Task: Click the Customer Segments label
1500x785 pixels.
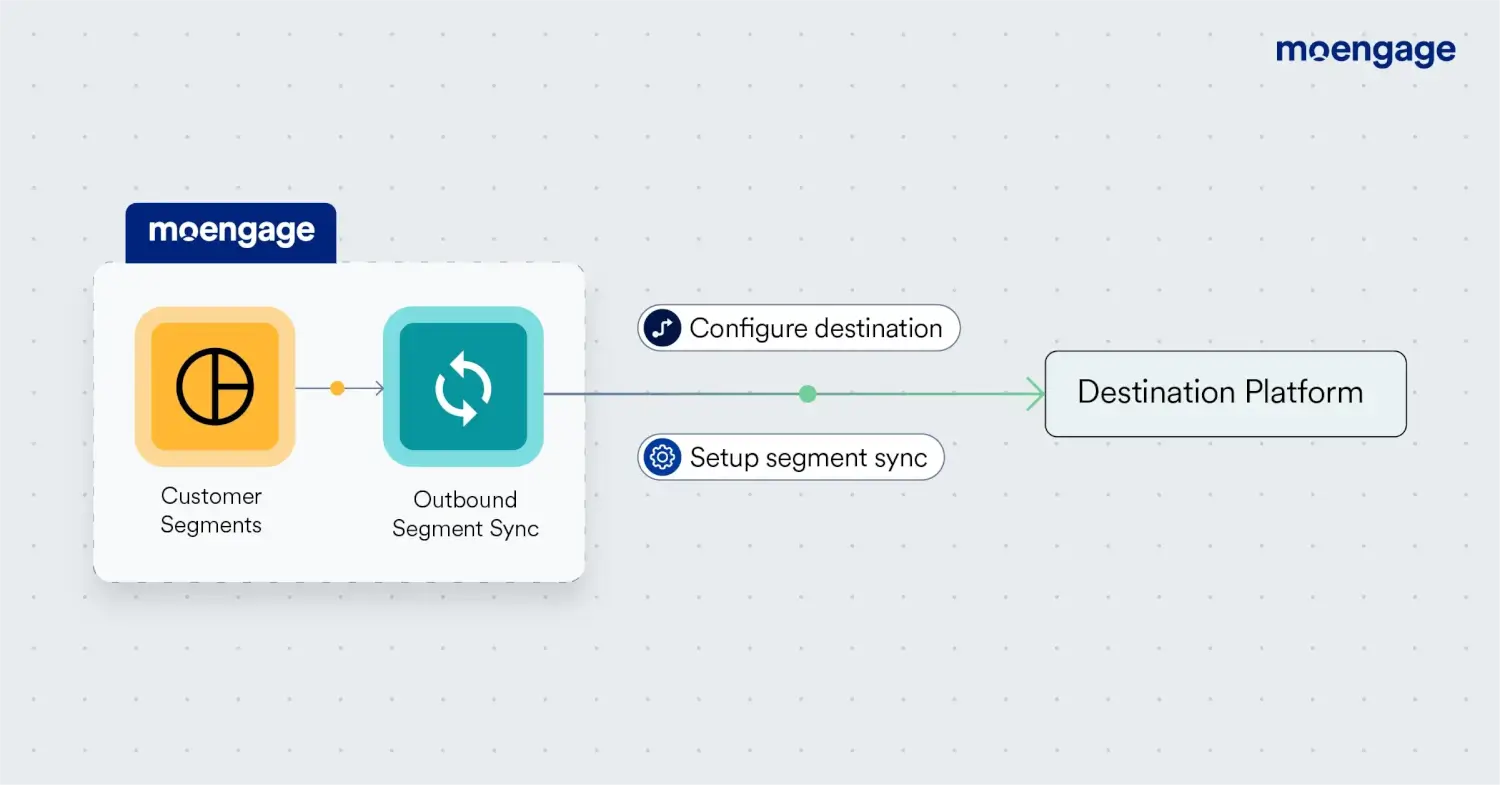Action: tap(212, 510)
